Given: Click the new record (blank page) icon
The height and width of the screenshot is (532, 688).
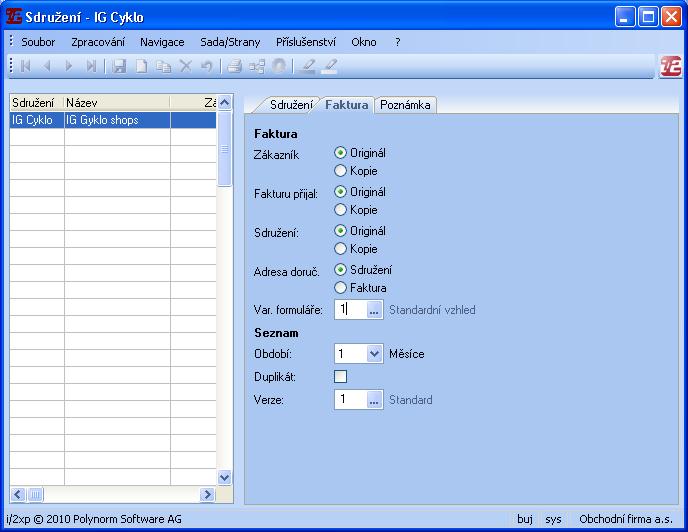Looking at the screenshot, I should 141,66.
